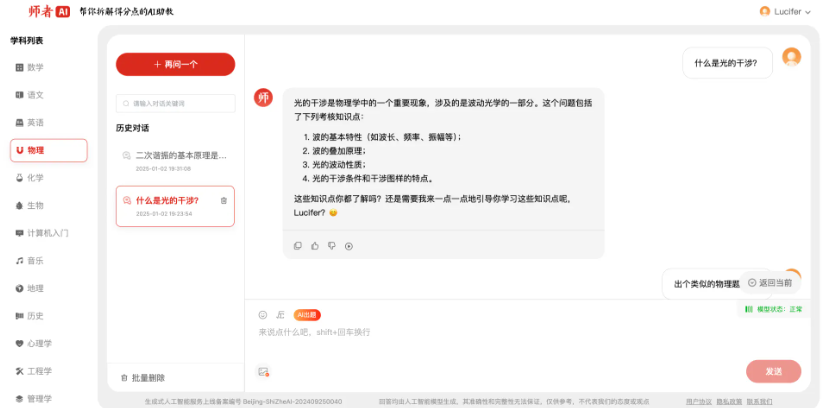This screenshot has height=408, width=823.
Task: Open the 用户协议 link
Action: click(699, 402)
